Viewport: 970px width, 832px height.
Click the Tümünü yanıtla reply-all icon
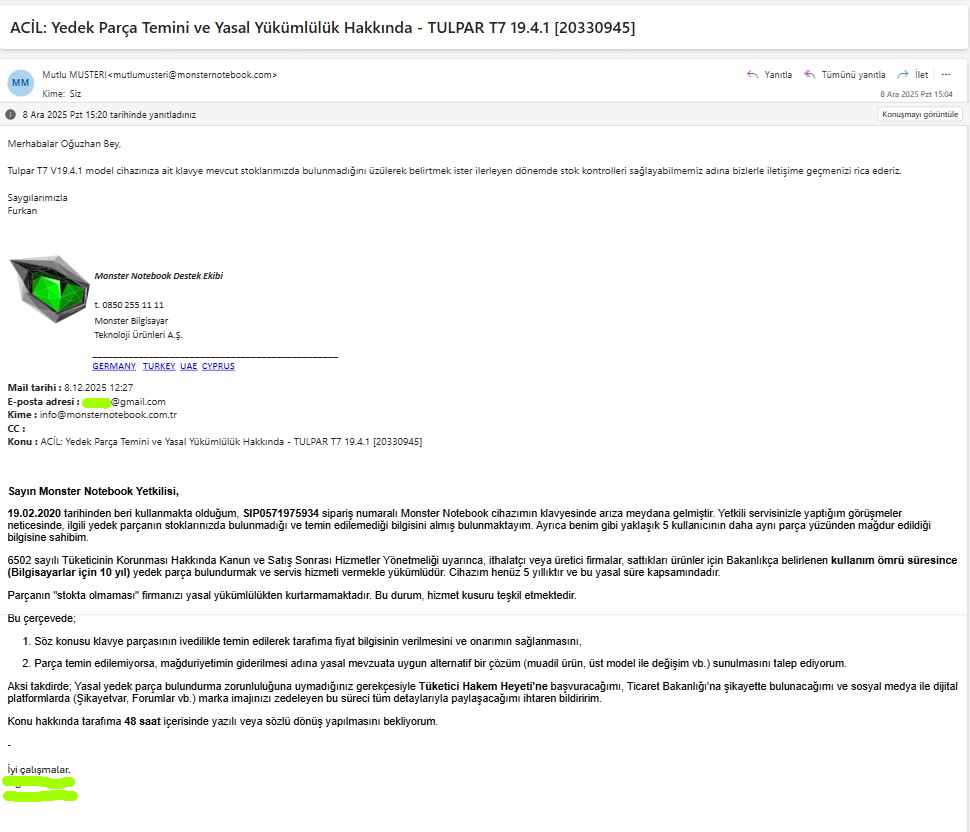coord(809,74)
